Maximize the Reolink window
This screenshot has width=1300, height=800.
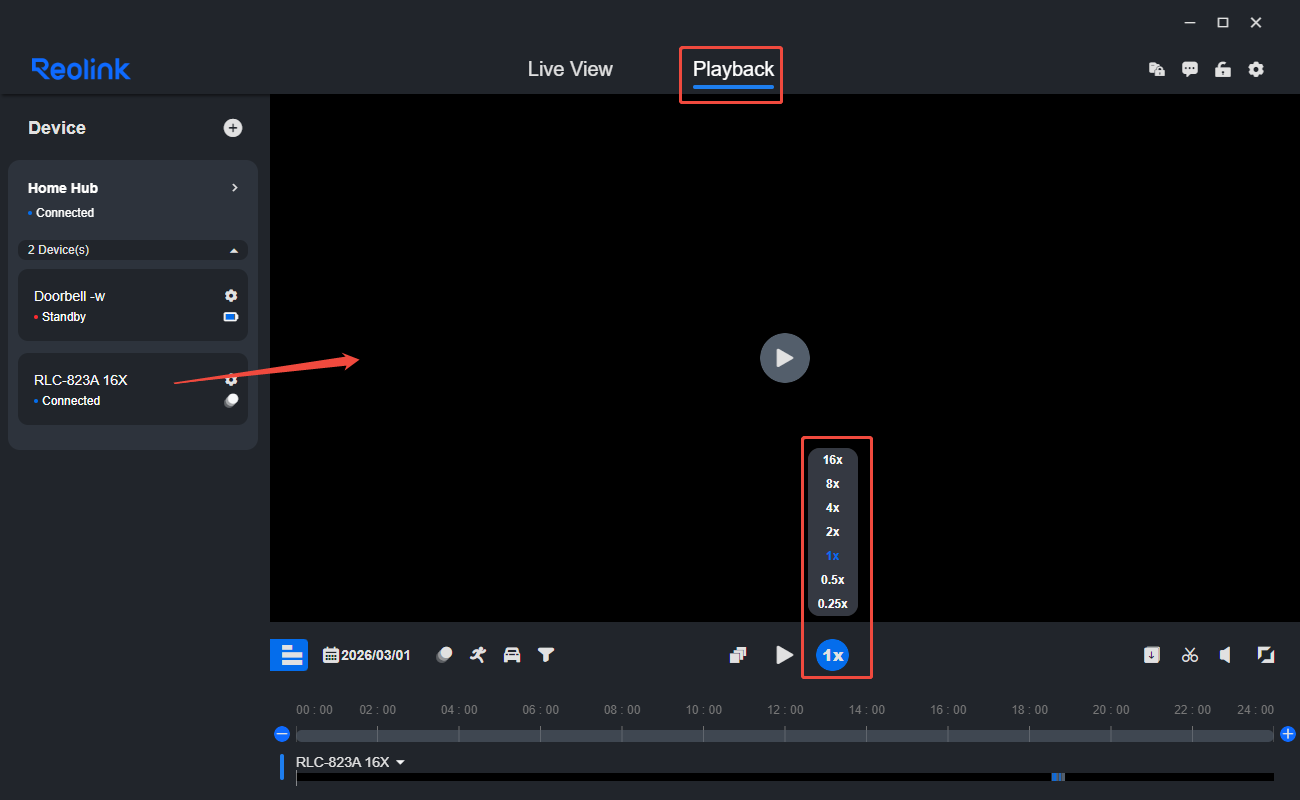[x=1222, y=22]
